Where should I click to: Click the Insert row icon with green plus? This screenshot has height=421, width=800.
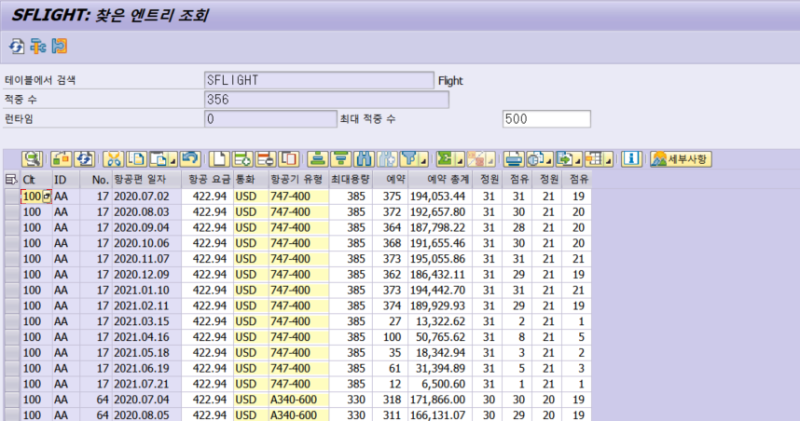(x=242, y=159)
